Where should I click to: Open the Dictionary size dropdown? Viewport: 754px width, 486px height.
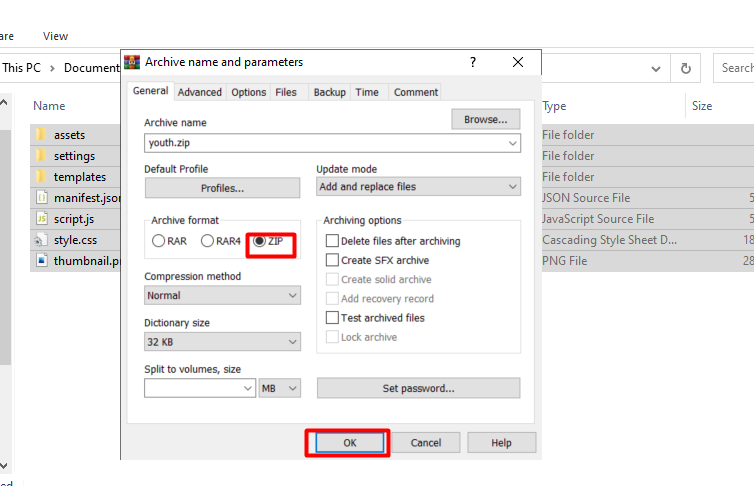pos(222,342)
